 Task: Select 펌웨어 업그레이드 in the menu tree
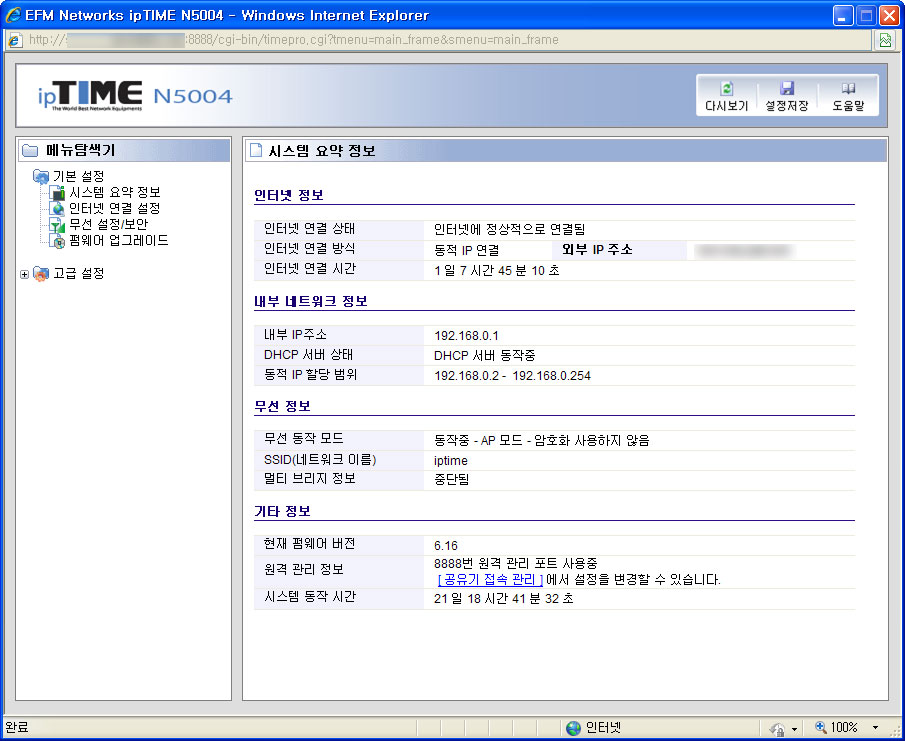click(x=119, y=241)
